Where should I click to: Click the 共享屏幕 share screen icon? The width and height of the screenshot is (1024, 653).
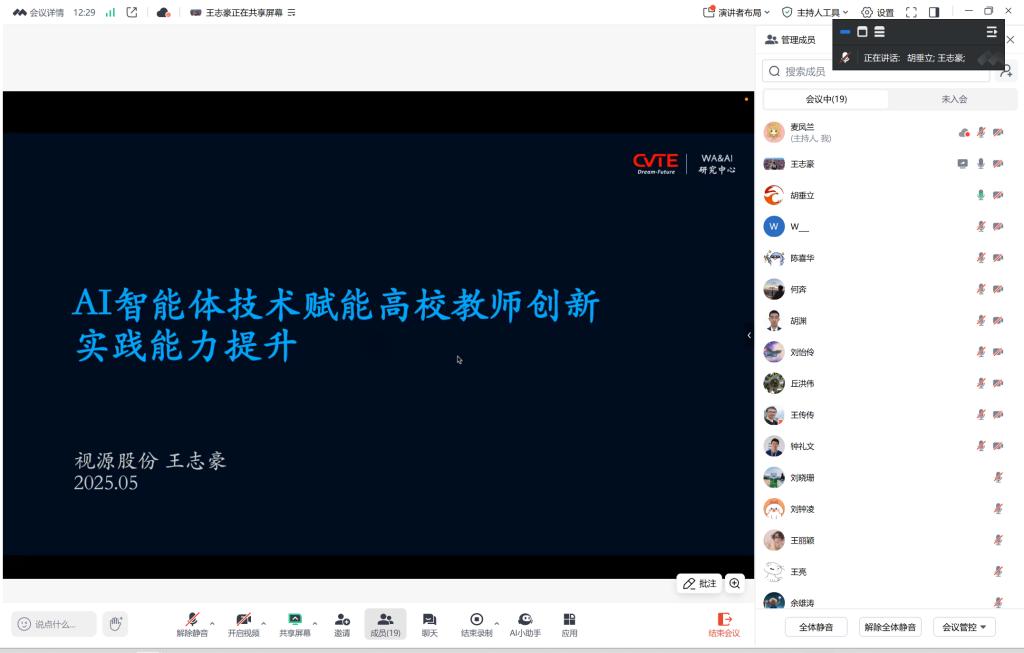(x=295, y=620)
